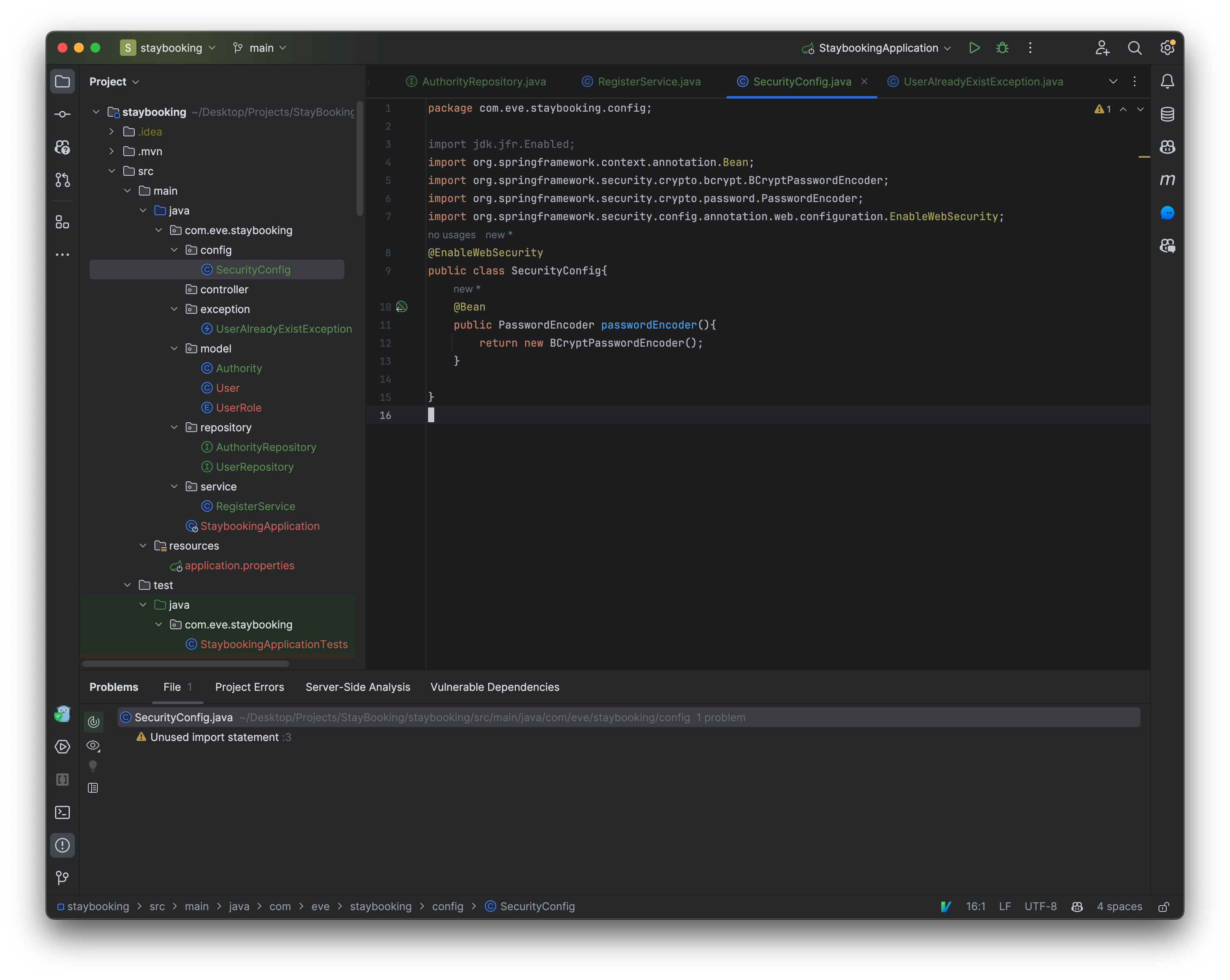
Task: Click the config breadcrumb in status bar
Action: pyautogui.click(x=448, y=906)
